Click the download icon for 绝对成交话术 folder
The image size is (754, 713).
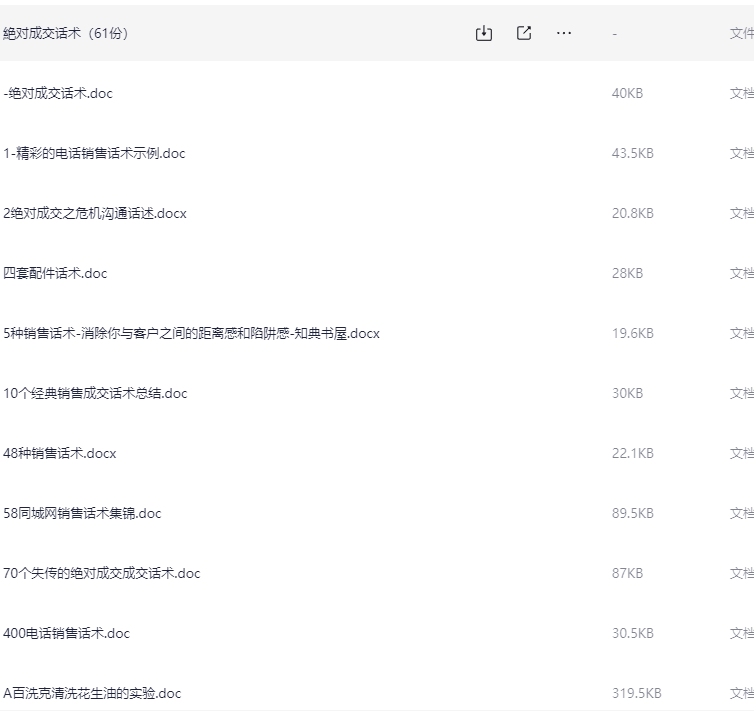484,33
